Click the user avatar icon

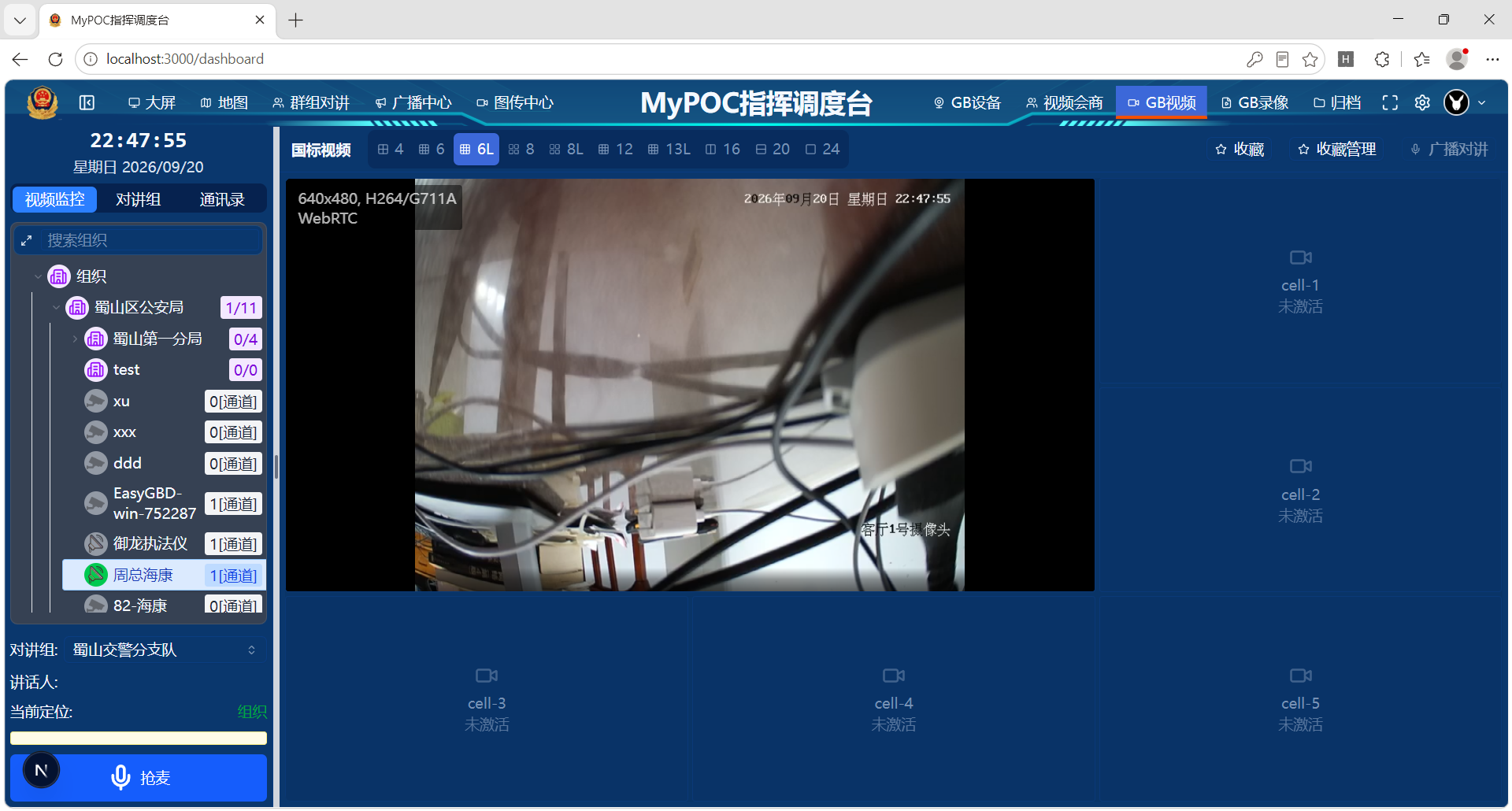coord(1456,102)
